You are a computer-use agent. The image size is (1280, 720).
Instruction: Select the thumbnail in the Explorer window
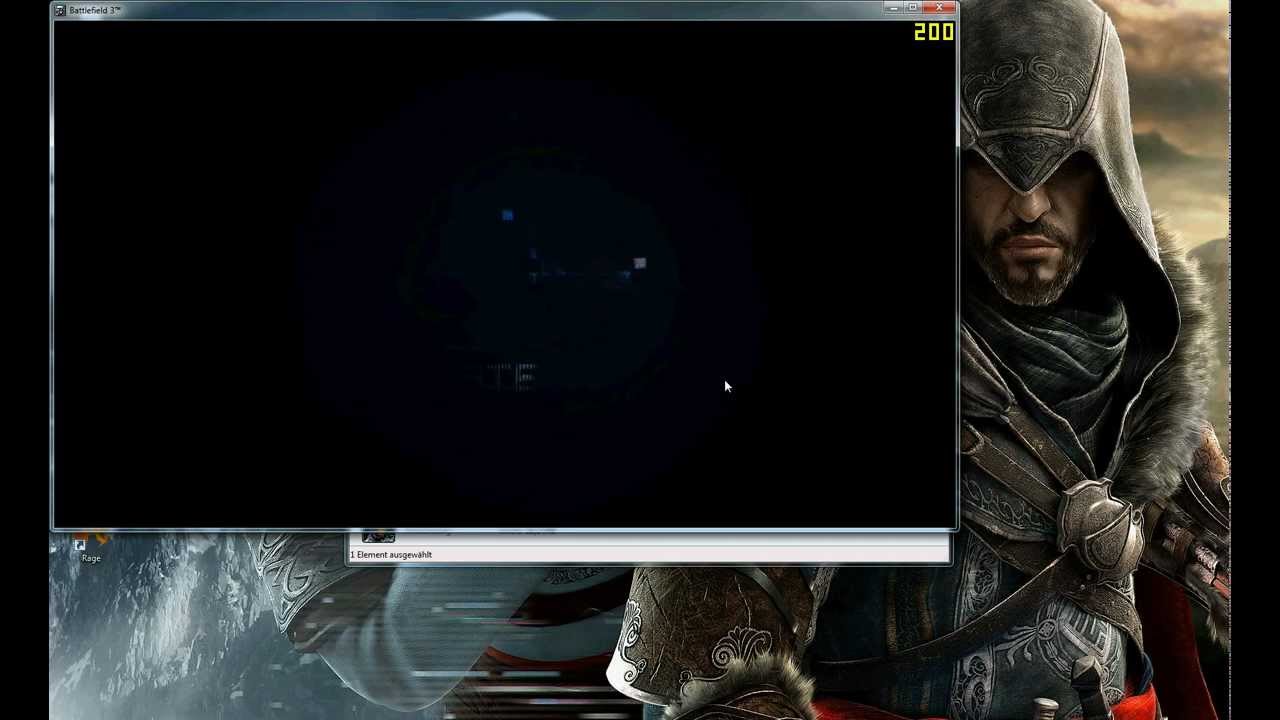(378, 537)
